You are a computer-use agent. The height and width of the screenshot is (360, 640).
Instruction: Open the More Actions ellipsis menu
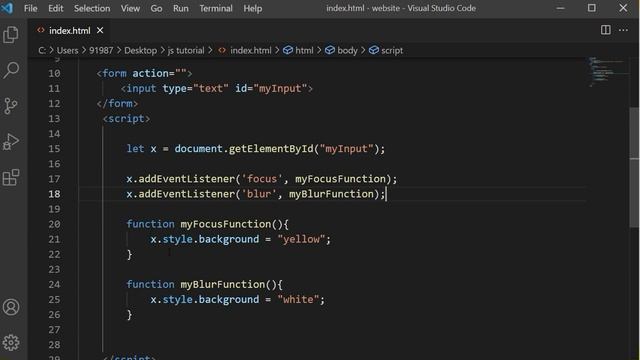coord(623,30)
